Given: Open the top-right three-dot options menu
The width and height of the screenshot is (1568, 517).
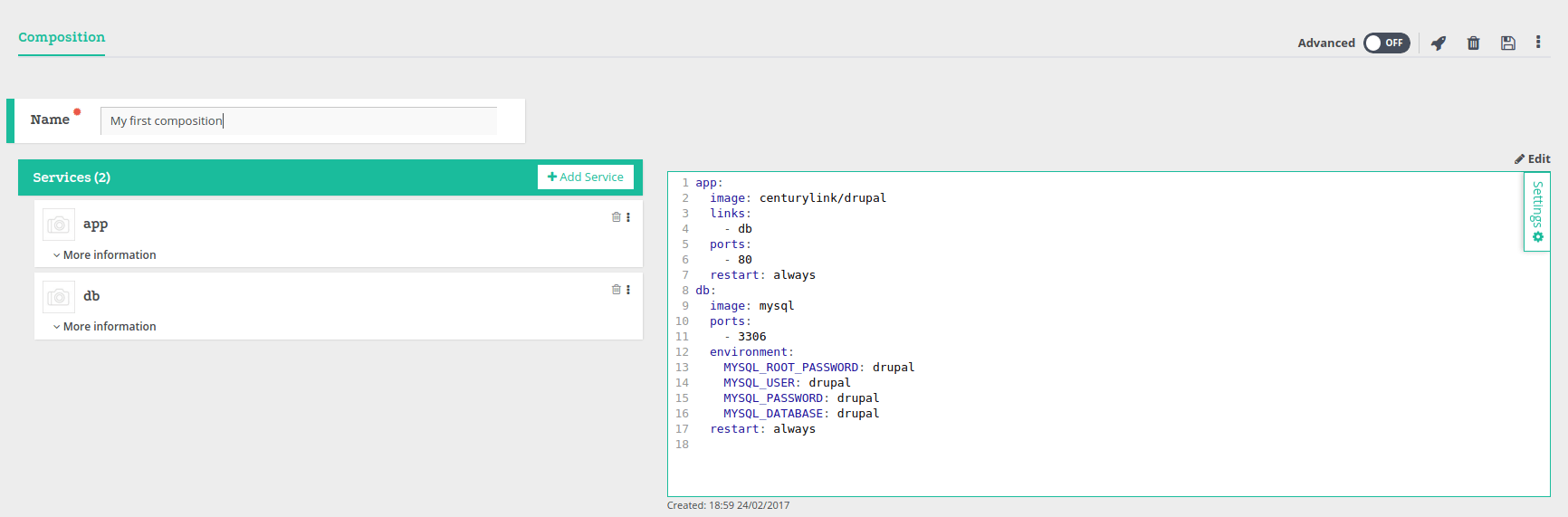Looking at the screenshot, I should pyautogui.click(x=1537, y=43).
